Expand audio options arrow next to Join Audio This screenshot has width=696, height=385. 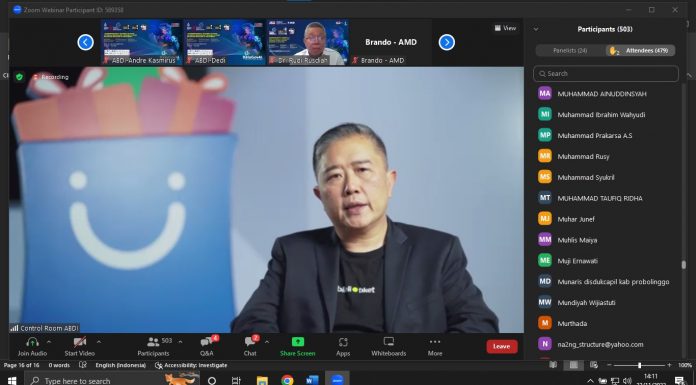pos(49,342)
